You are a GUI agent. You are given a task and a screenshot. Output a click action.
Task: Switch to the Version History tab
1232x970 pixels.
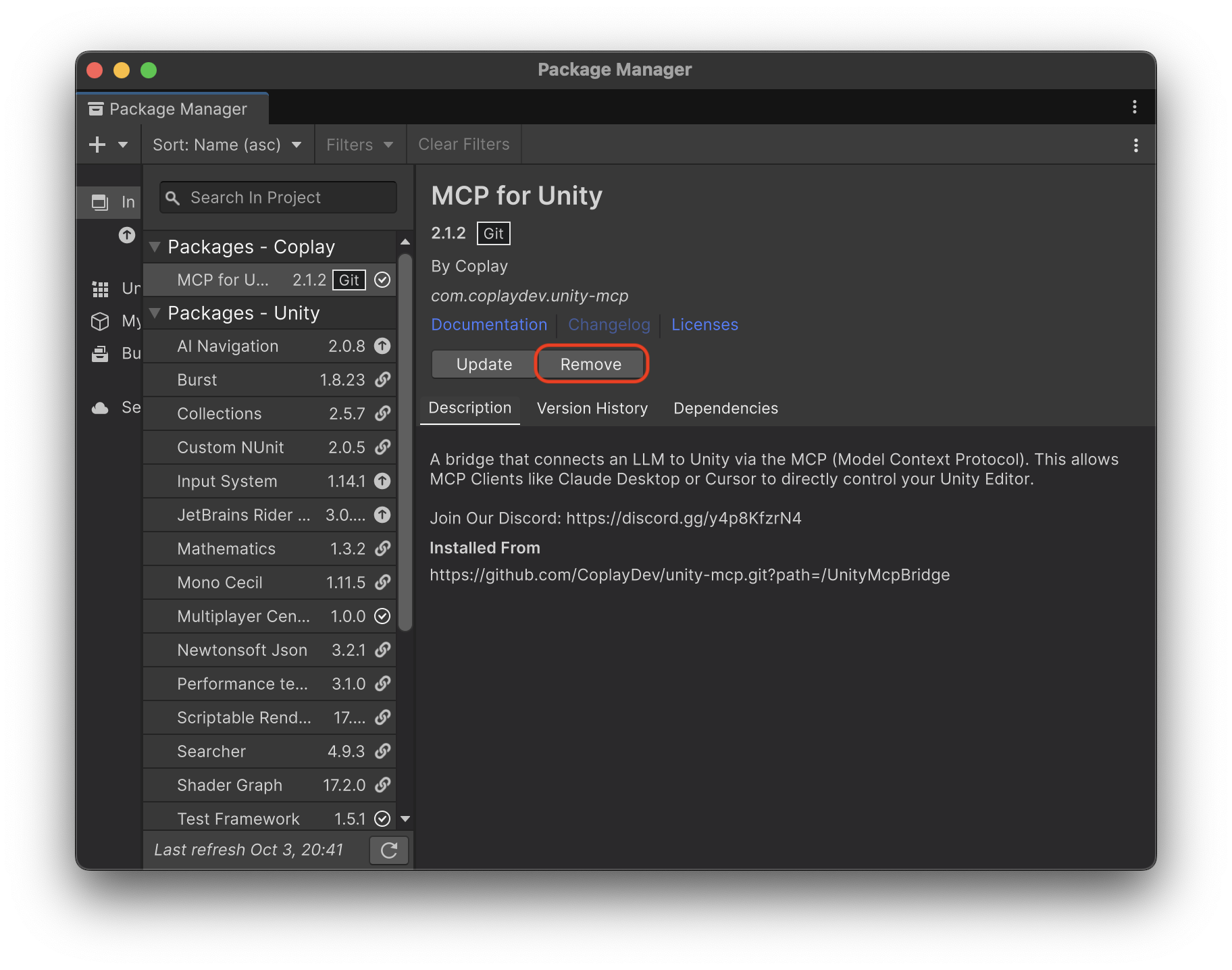tap(592, 409)
